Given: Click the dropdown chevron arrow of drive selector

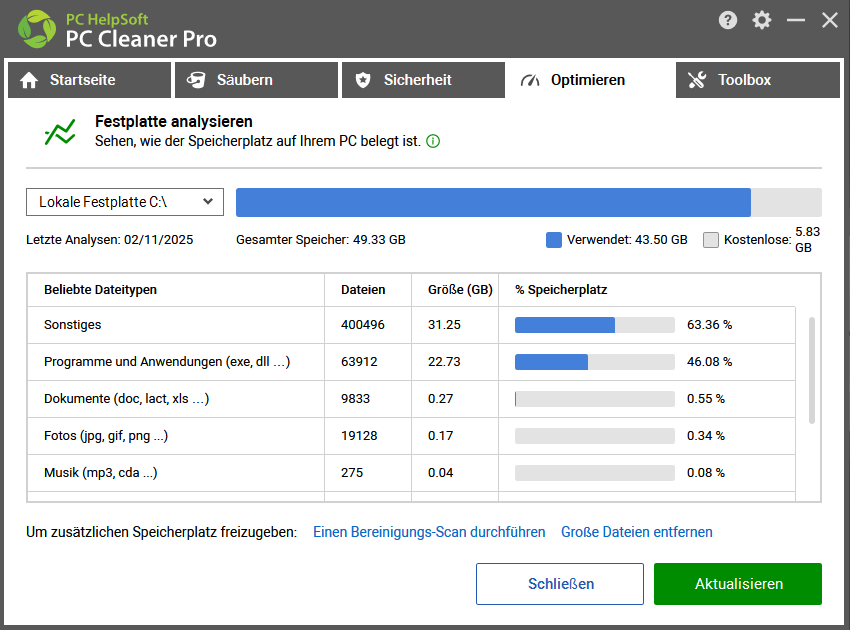Looking at the screenshot, I should (208, 202).
